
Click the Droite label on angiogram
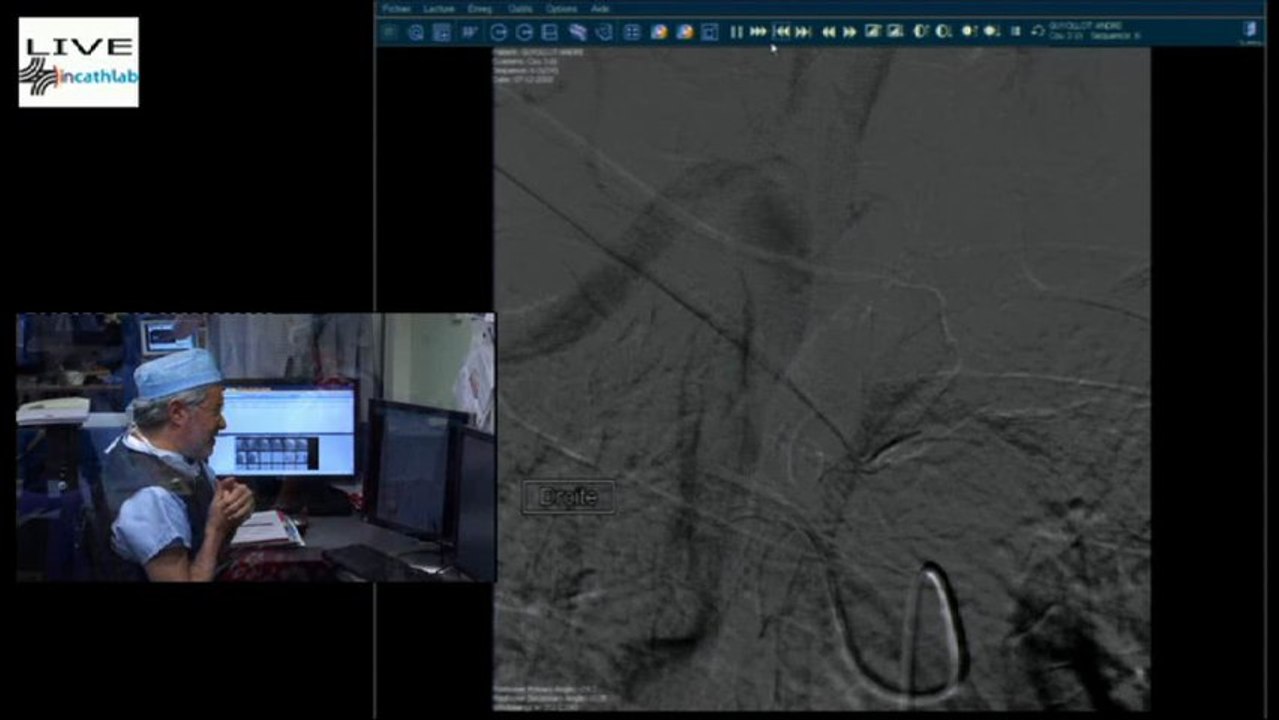(568, 497)
